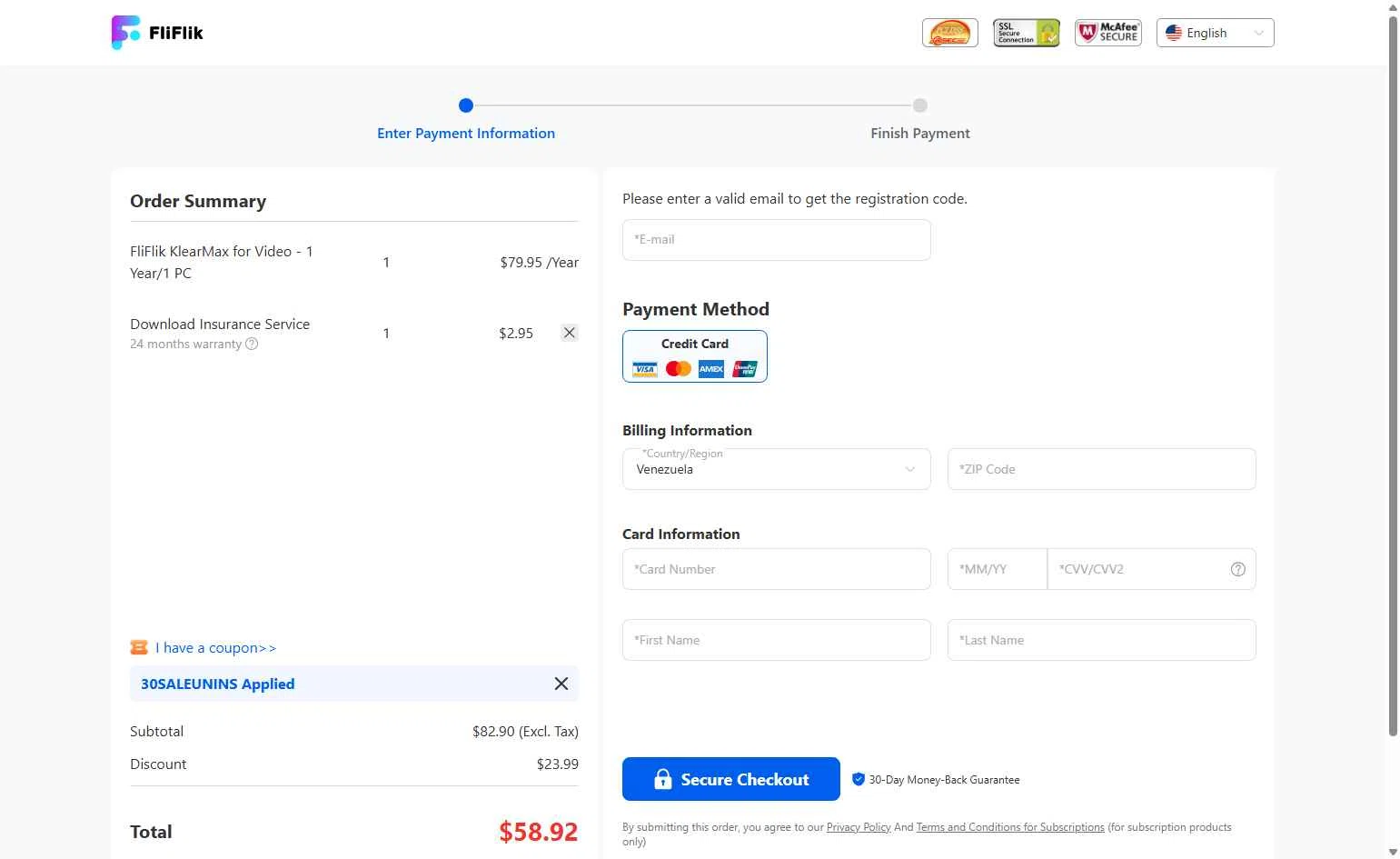The height and width of the screenshot is (859, 1400).
Task: Click the CVV help question-mark icon
Action: tap(1238, 569)
